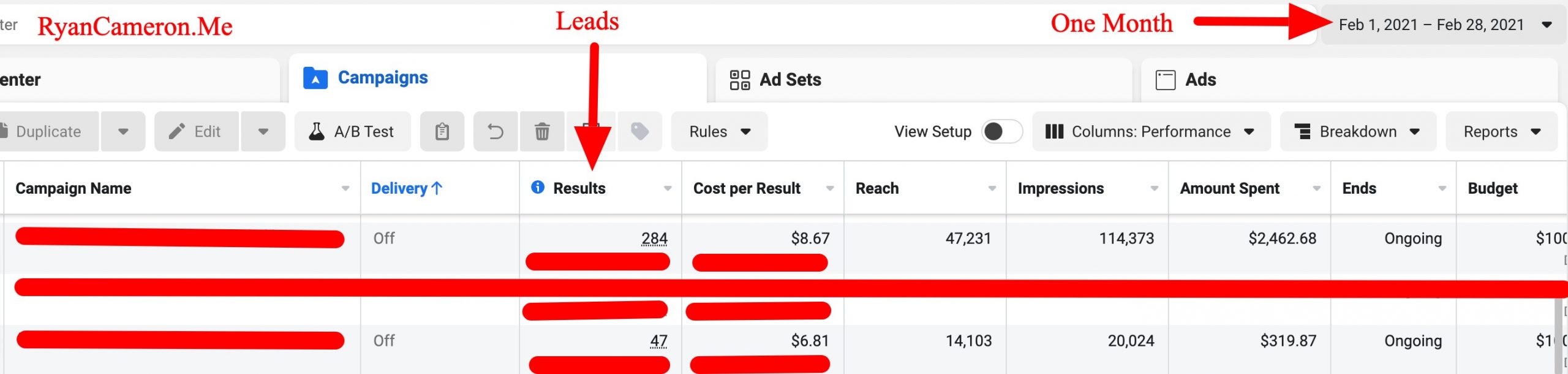The image size is (1568, 374).
Task: Open the Reports menu button
Action: 1501,131
